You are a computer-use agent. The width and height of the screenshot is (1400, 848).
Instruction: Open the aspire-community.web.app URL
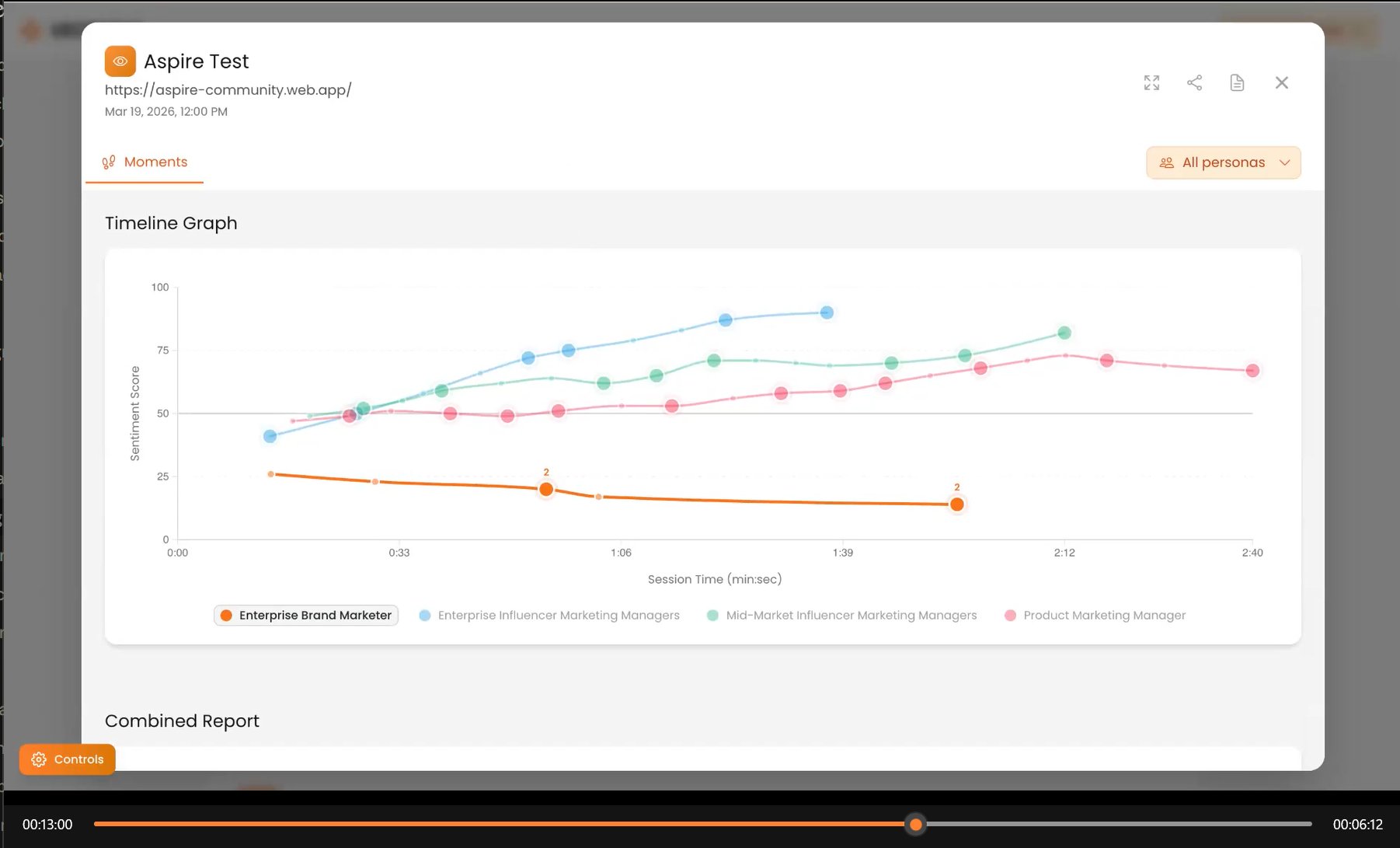pos(228,89)
